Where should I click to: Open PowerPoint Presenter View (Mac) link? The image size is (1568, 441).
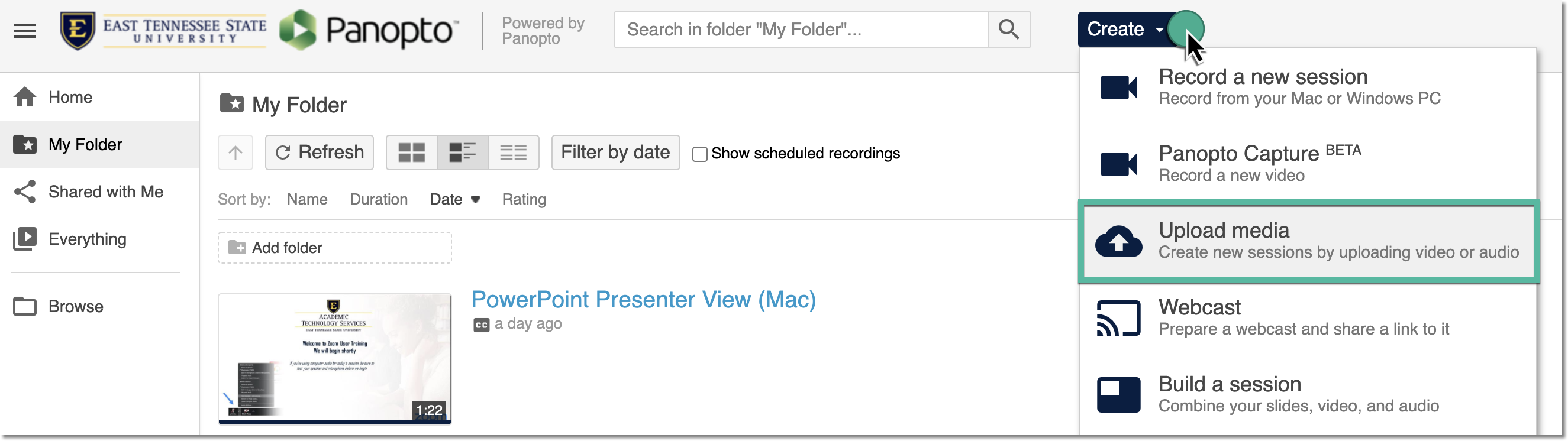click(x=643, y=299)
